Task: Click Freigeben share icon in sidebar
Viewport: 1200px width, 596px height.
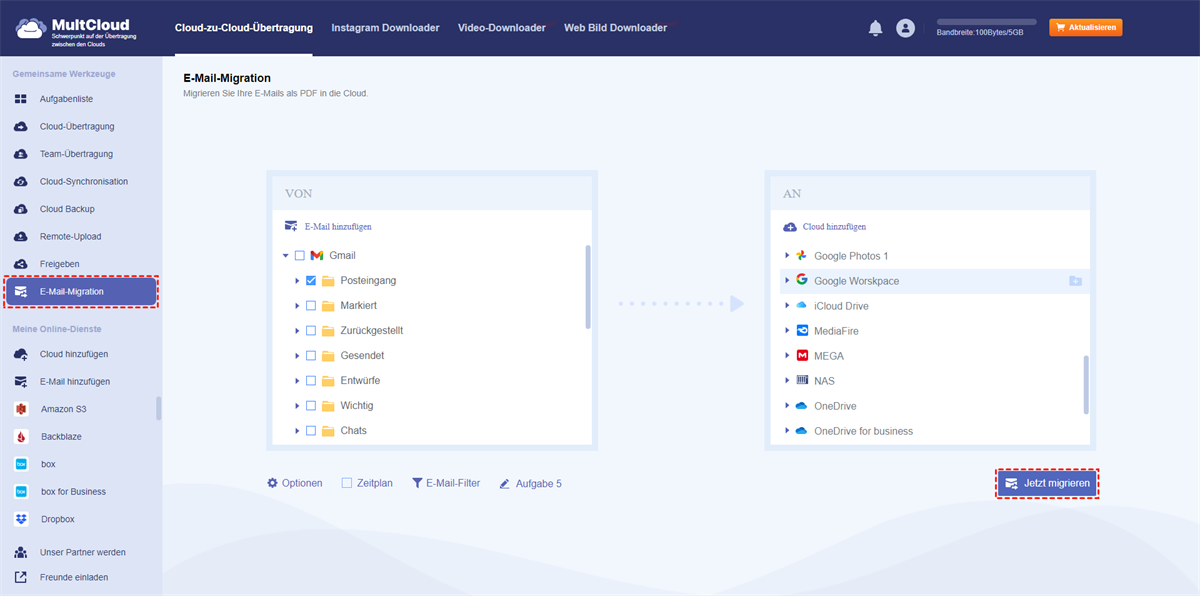Action: pyautogui.click(x=20, y=264)
